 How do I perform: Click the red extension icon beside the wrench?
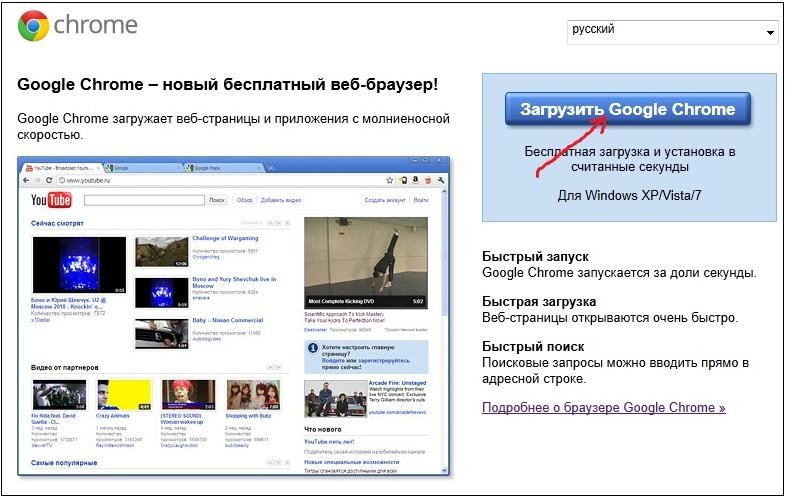pyautogui.click(x=428, y=180)
